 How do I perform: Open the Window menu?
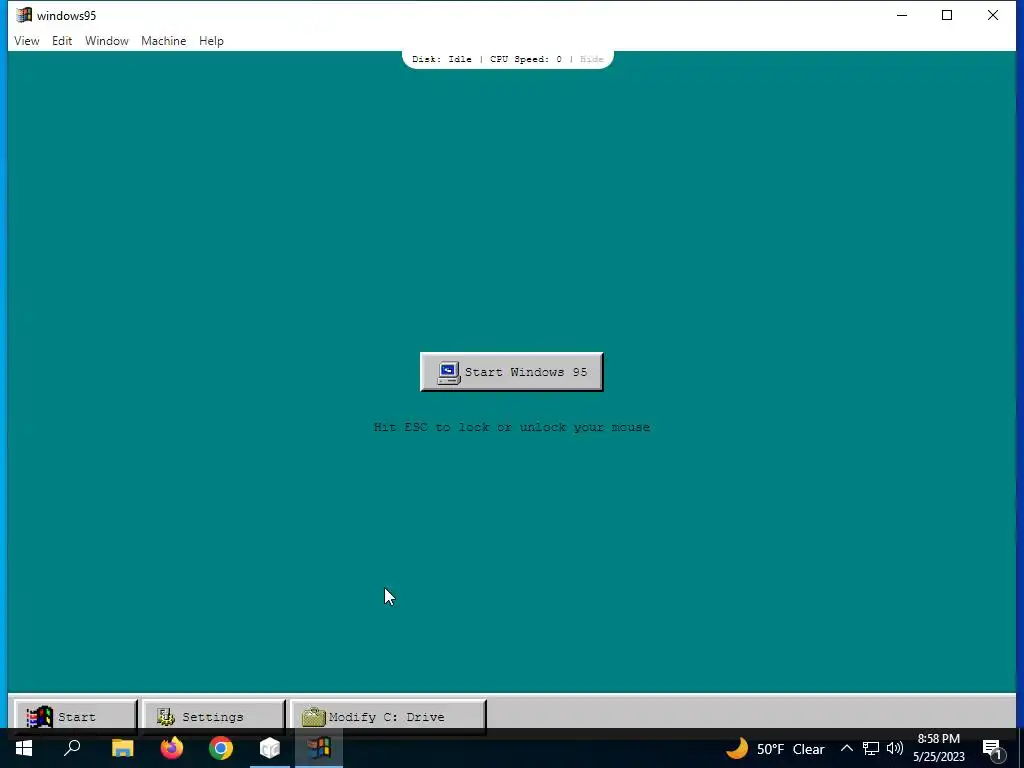coord(106,40)
